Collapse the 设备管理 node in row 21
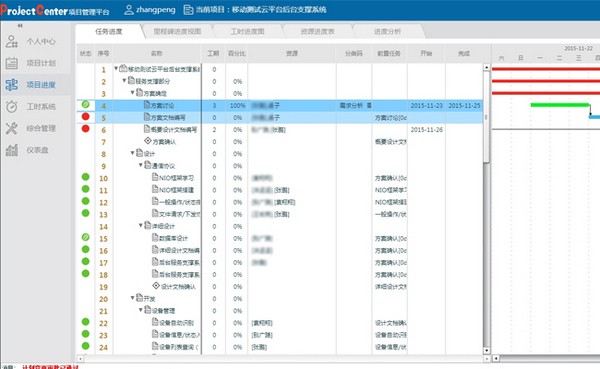The image size is (600, 369). point(140,310)
